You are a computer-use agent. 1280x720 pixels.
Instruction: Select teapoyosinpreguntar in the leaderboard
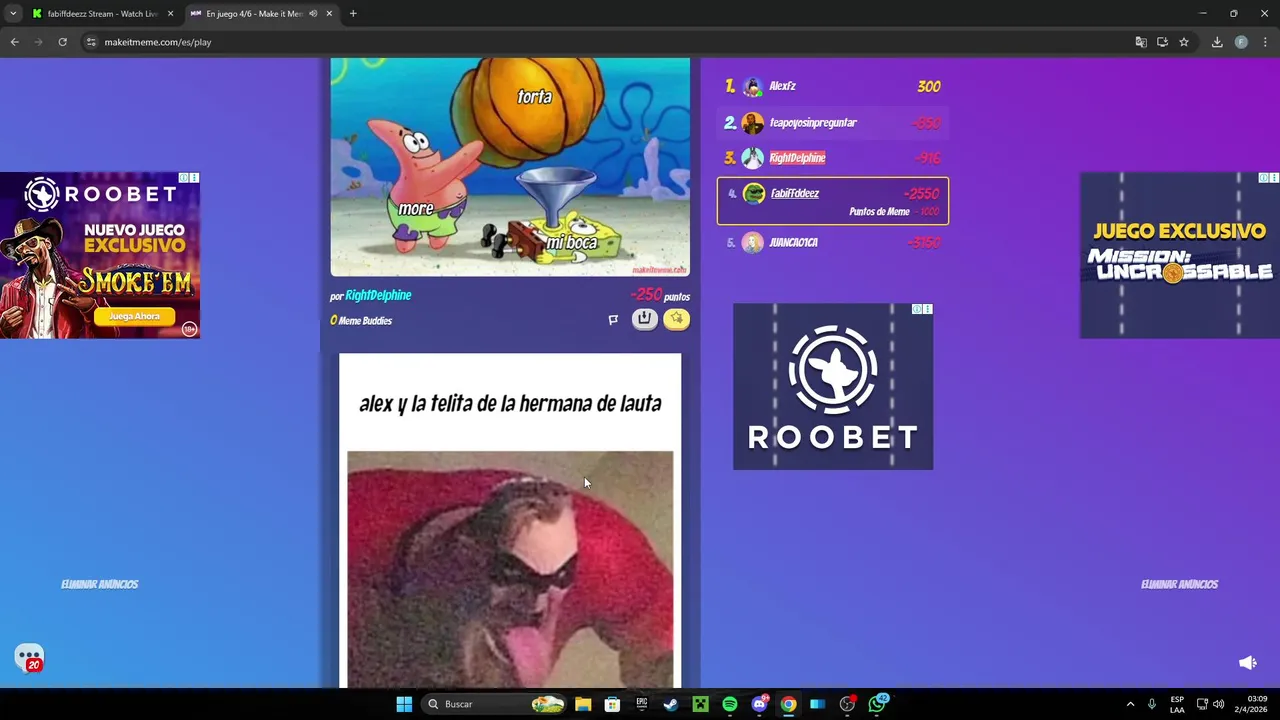[x=813, y=123]
